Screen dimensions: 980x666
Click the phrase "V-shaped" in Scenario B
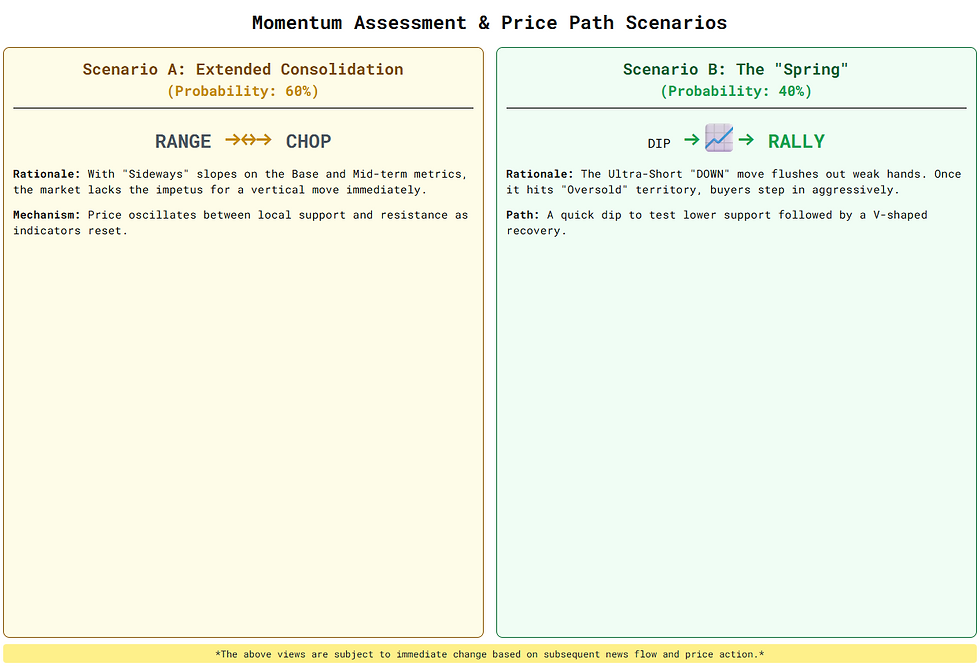tap(900, 214)
